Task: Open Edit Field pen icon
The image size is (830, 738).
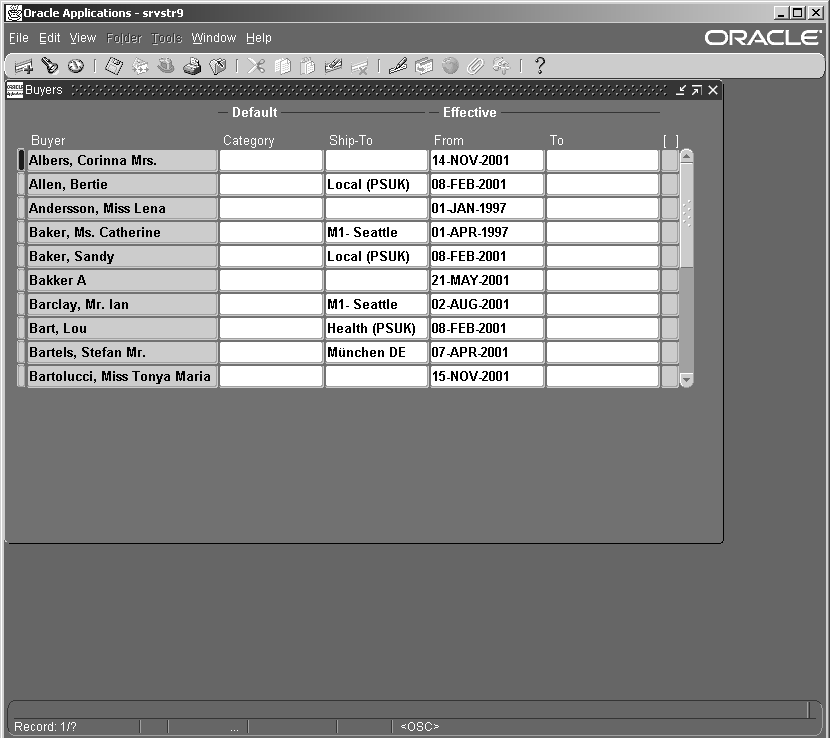Action: 398,66
